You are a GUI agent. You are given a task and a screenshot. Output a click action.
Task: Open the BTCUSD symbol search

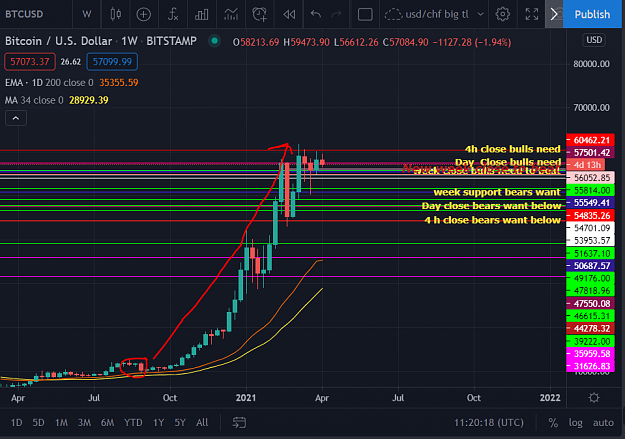click(x=24, y=14)
